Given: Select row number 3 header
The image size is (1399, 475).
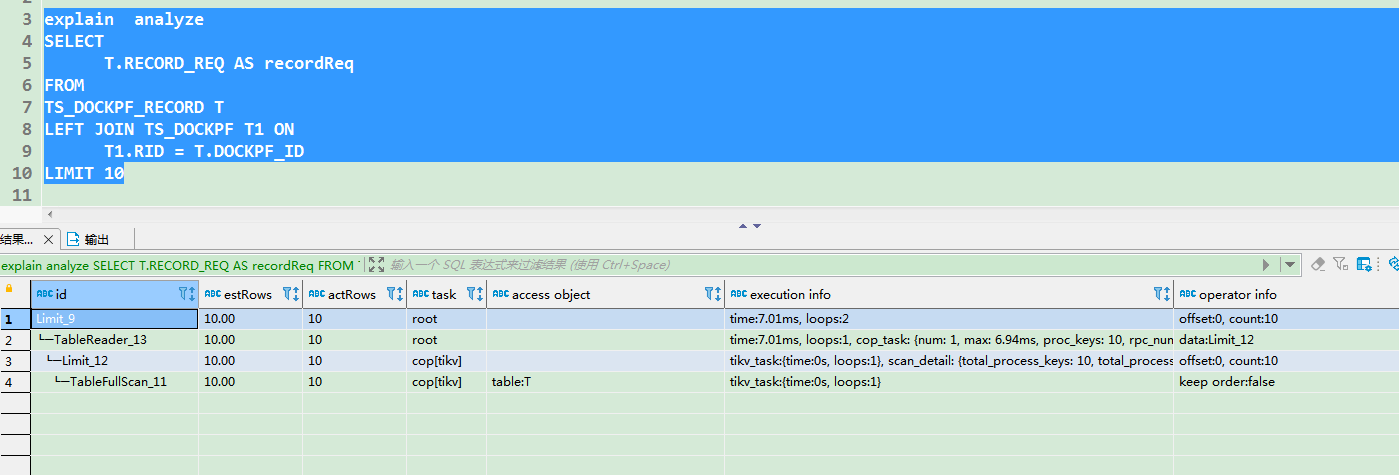Looking at the screenshot, I should 15,361.
